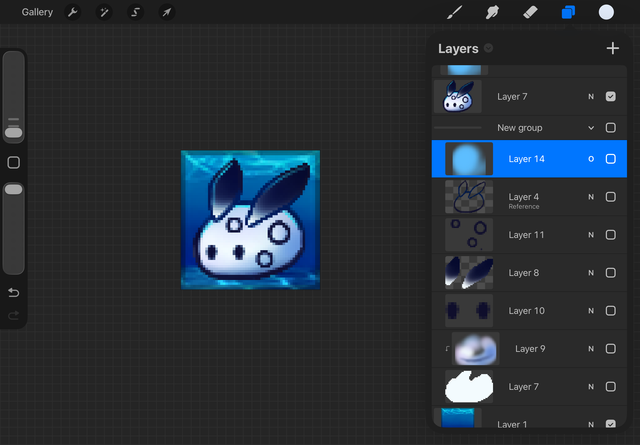Click the 'Layer 10' name text
This screenshot has width=640, height=445.
(x=526, y=311)
